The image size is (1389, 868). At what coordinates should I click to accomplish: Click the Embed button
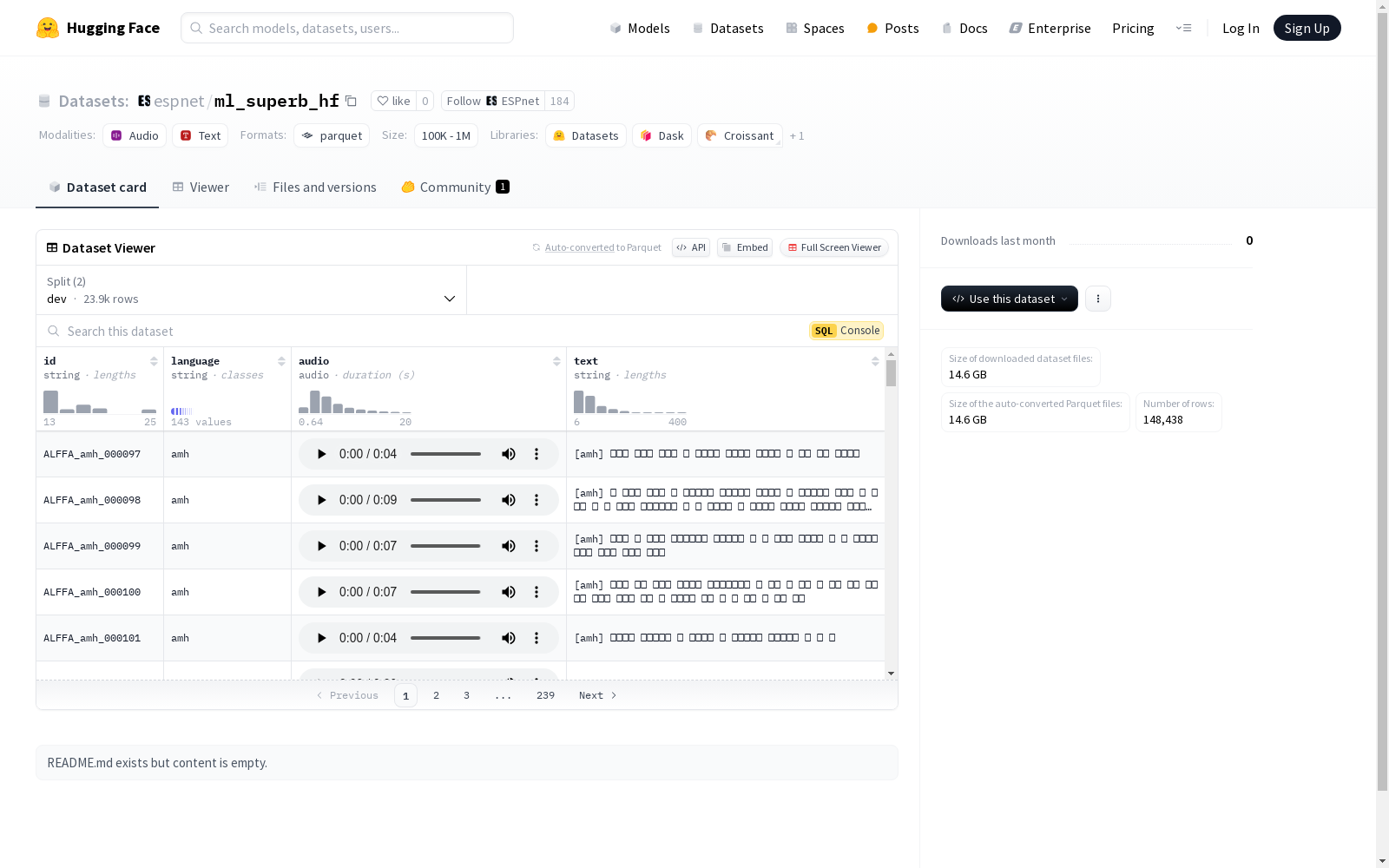click(745, 247)
